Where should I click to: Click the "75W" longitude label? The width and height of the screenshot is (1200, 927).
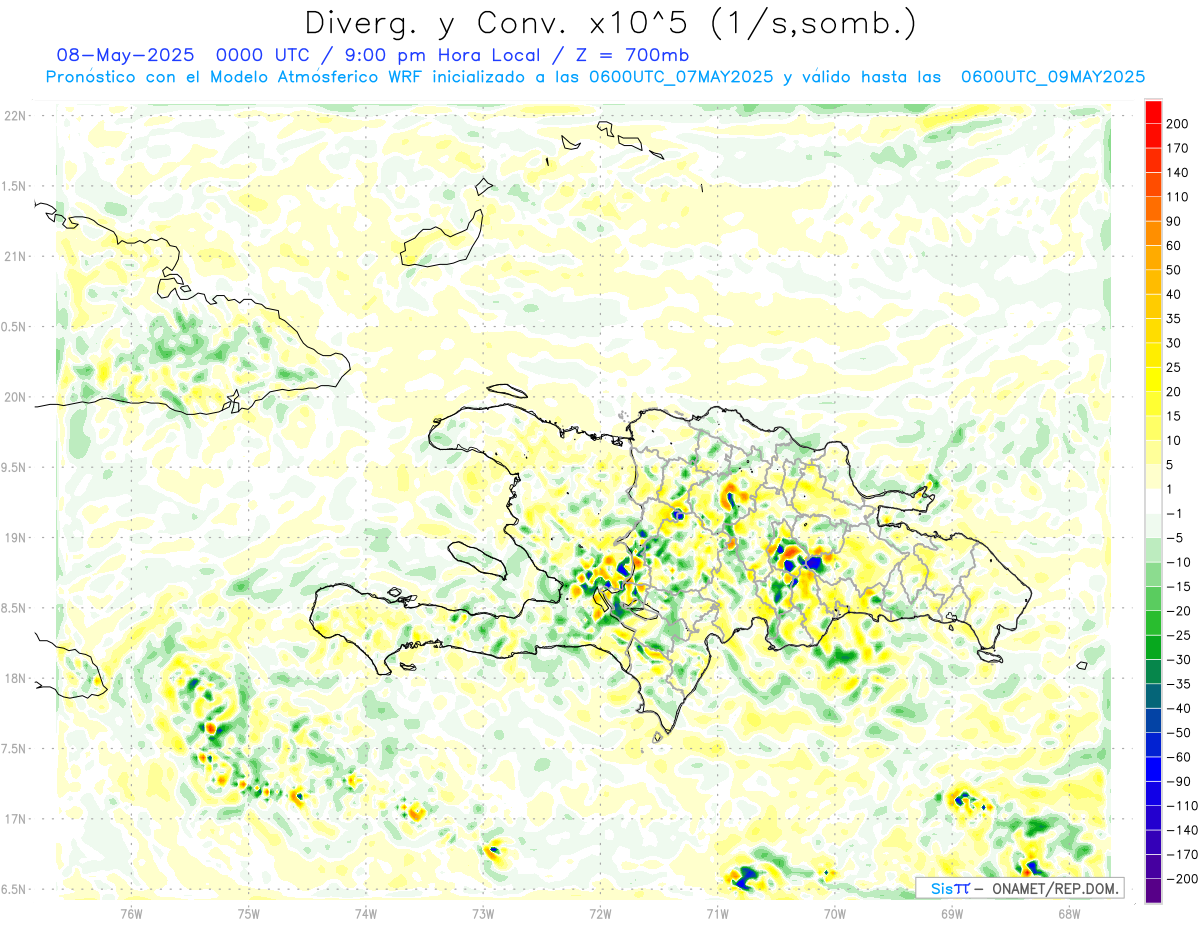(249, 913)
